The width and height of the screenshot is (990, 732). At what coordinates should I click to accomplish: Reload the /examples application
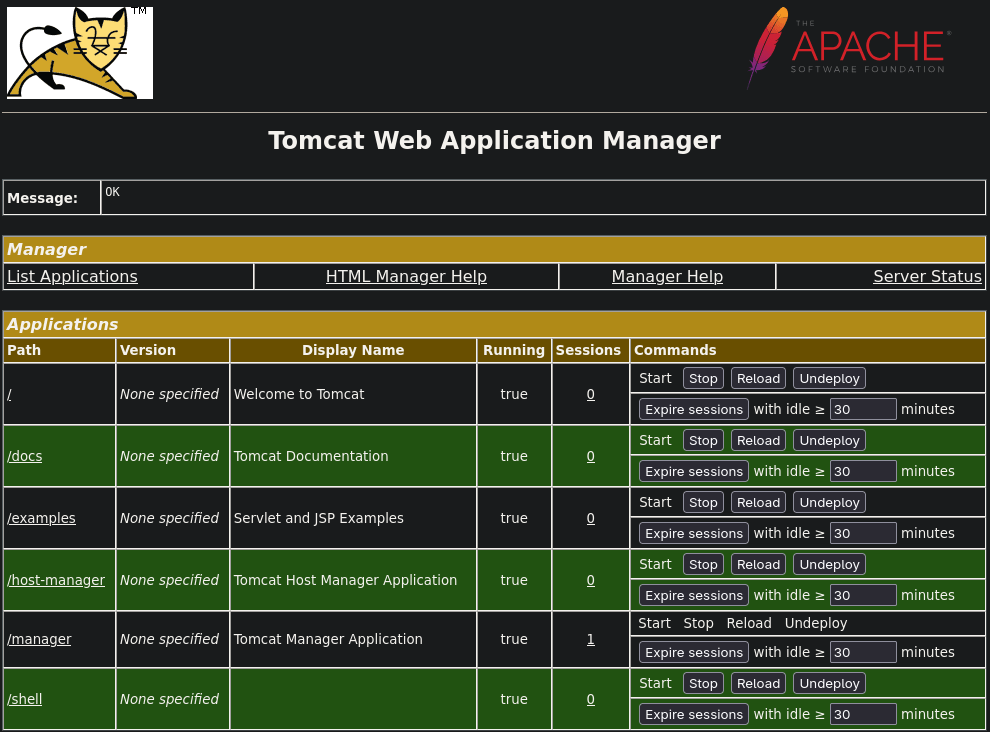[758, 502]
